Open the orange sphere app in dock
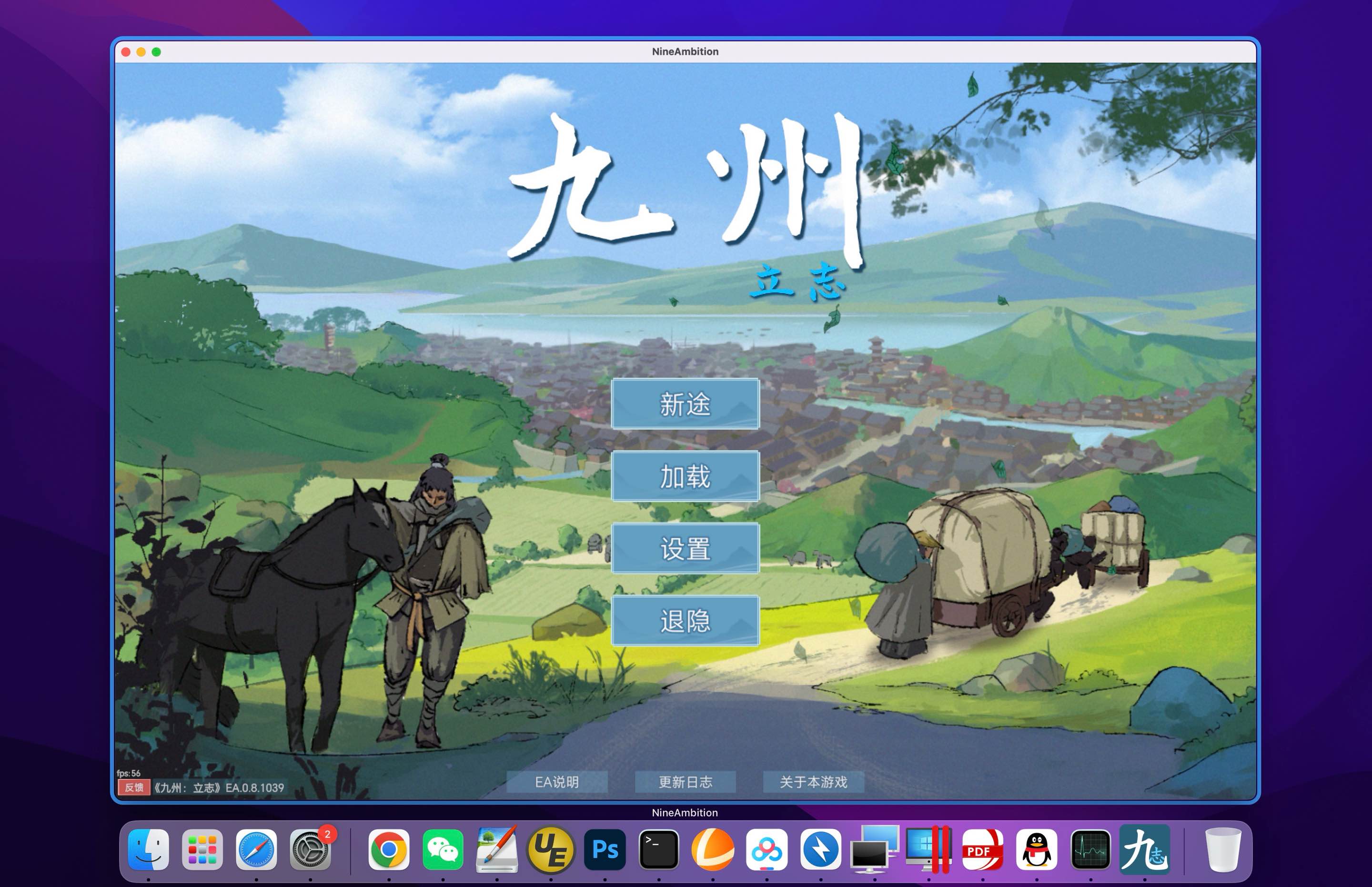1372x887 pixels. [x=713, y=849]
